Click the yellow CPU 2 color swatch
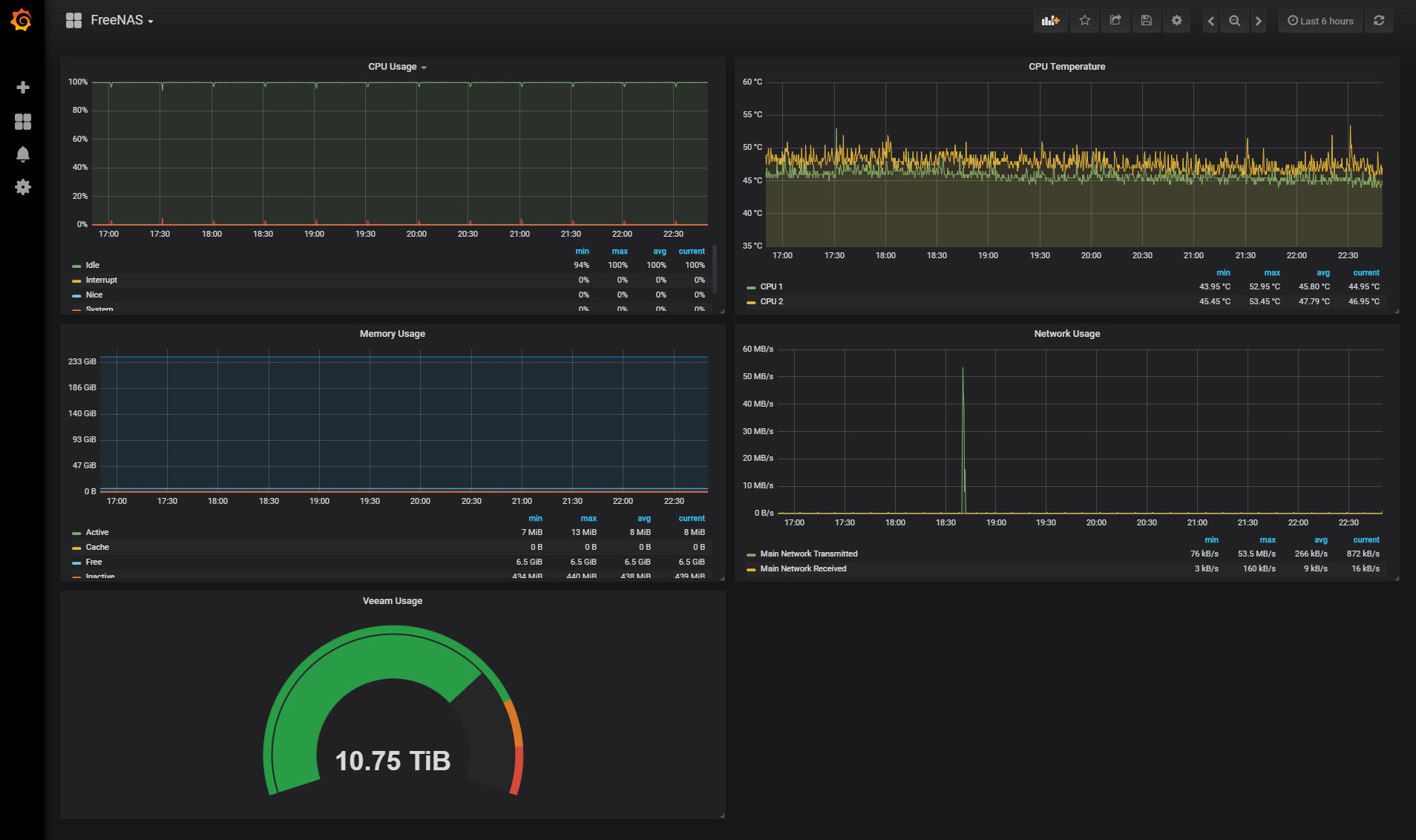Screen dimensions: 1416x840 [751, 302]
